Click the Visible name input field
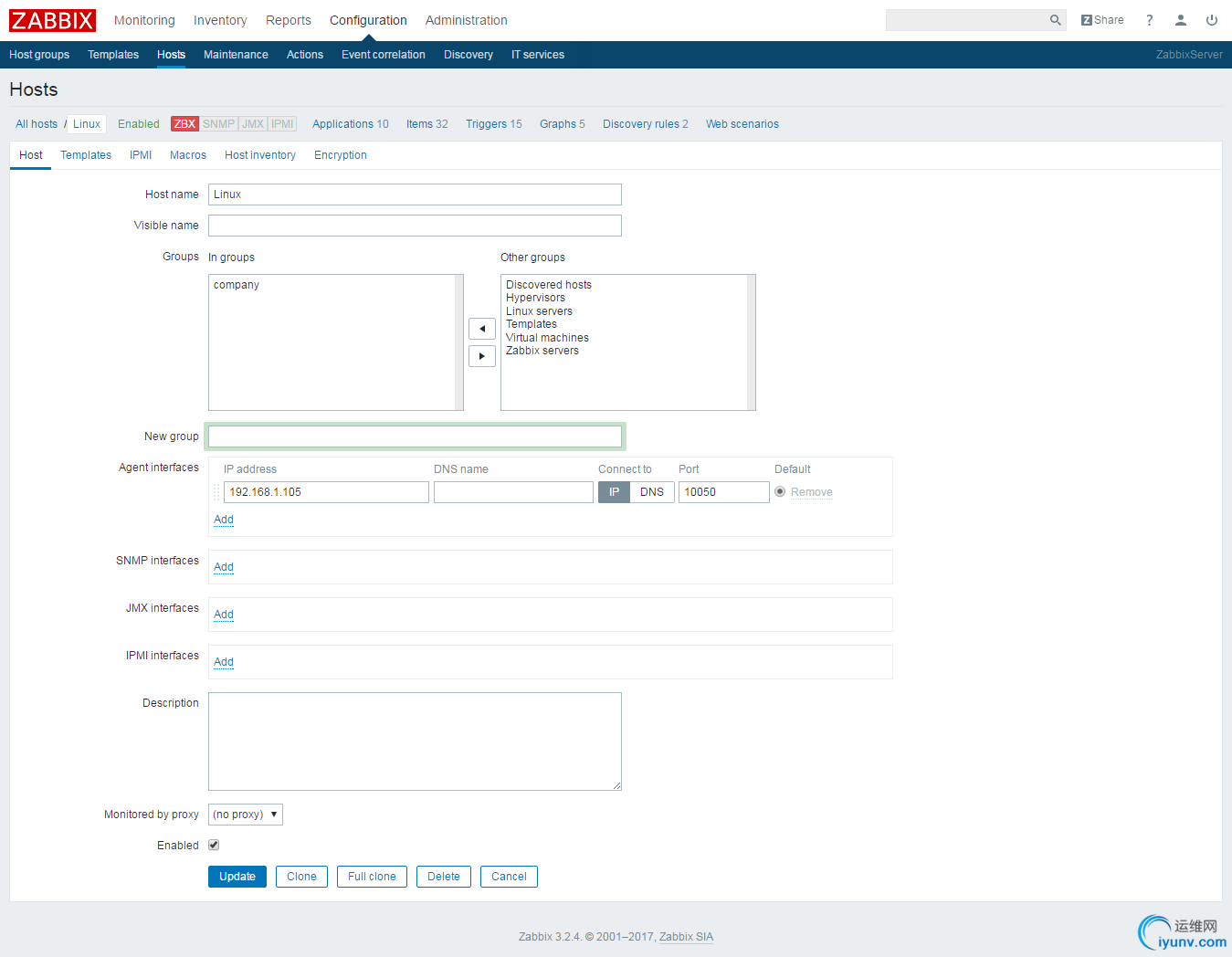This screenshot has width=1232, height=957. (x=415, y=226)
